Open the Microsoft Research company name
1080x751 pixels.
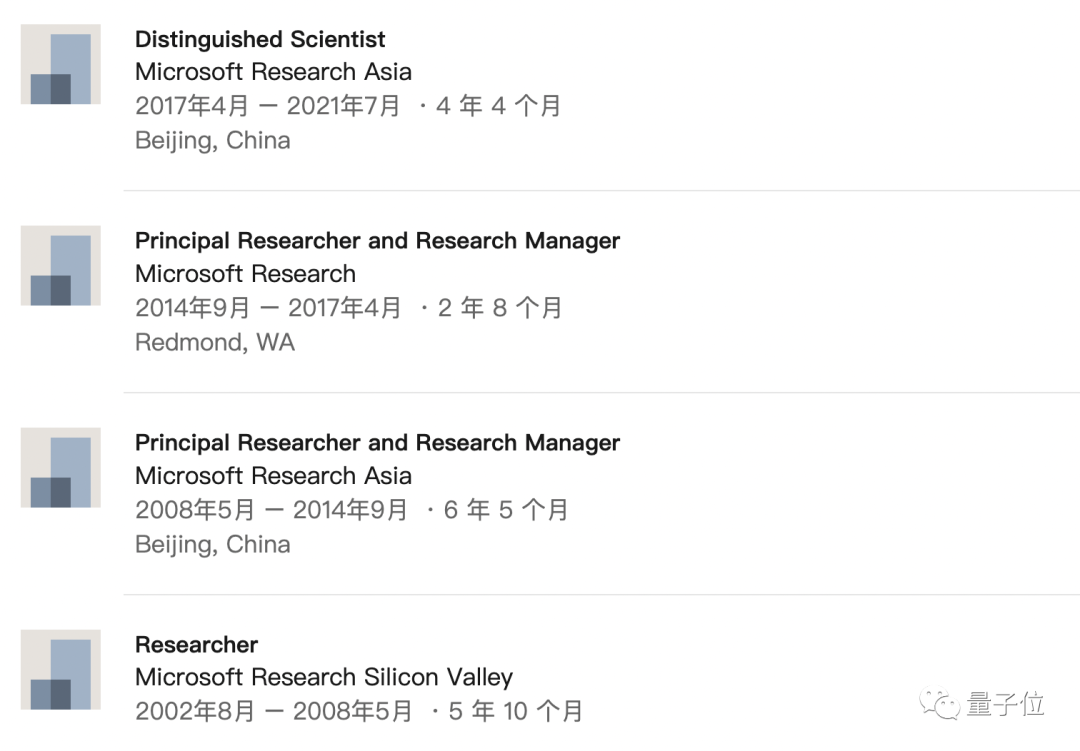[245, 274]
